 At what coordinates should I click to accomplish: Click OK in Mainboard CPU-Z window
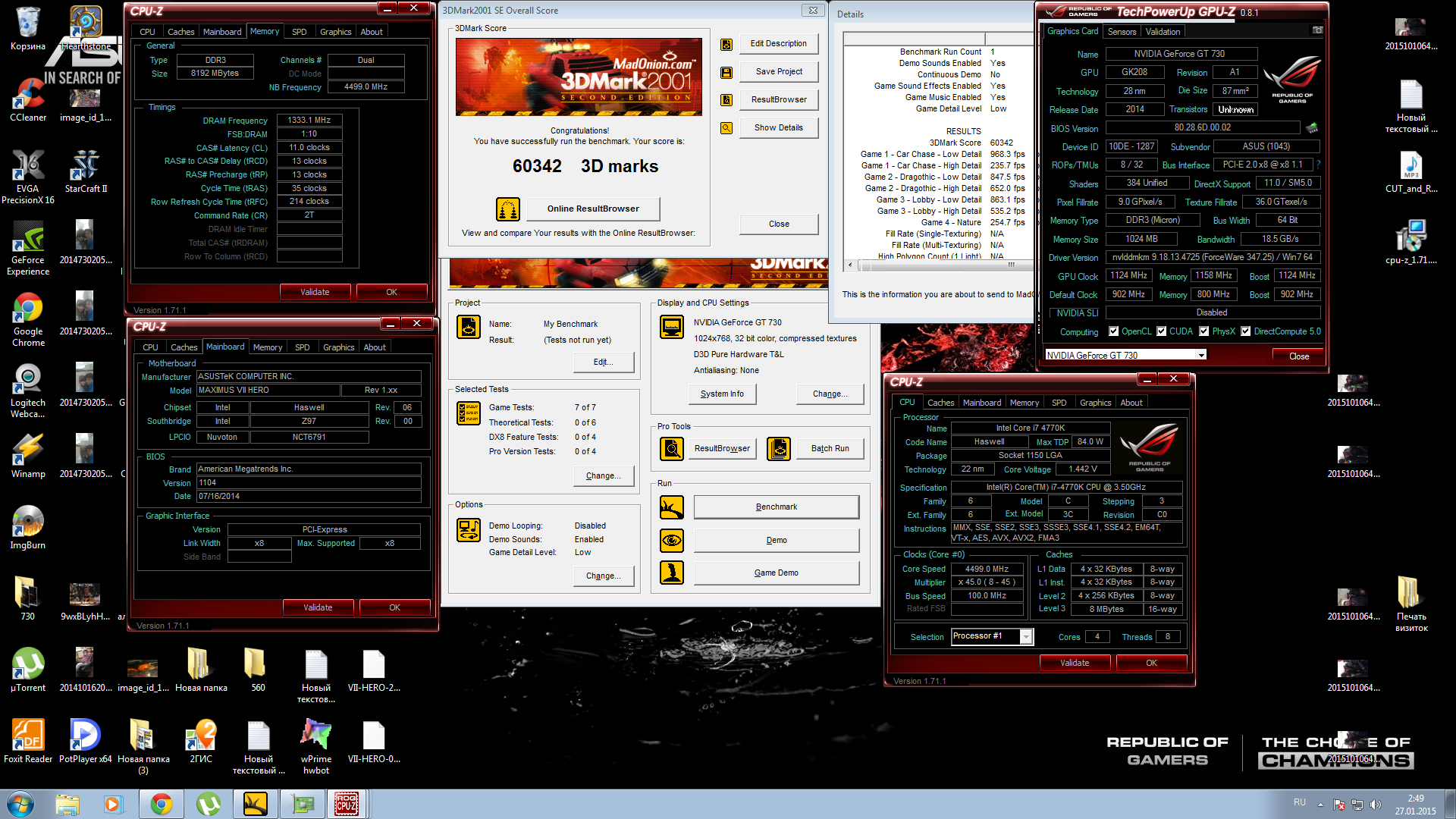pyautogui.click(x=394, y=607)
